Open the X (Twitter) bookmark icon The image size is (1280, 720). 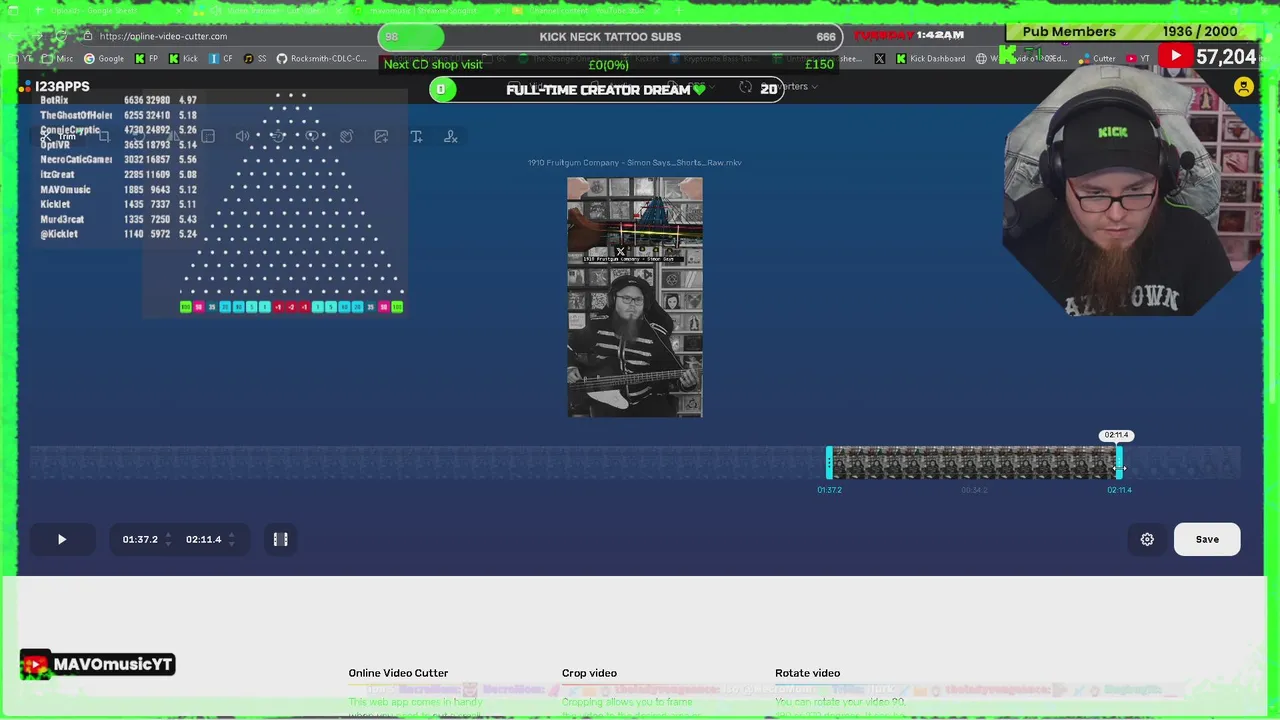pos(879,59)
